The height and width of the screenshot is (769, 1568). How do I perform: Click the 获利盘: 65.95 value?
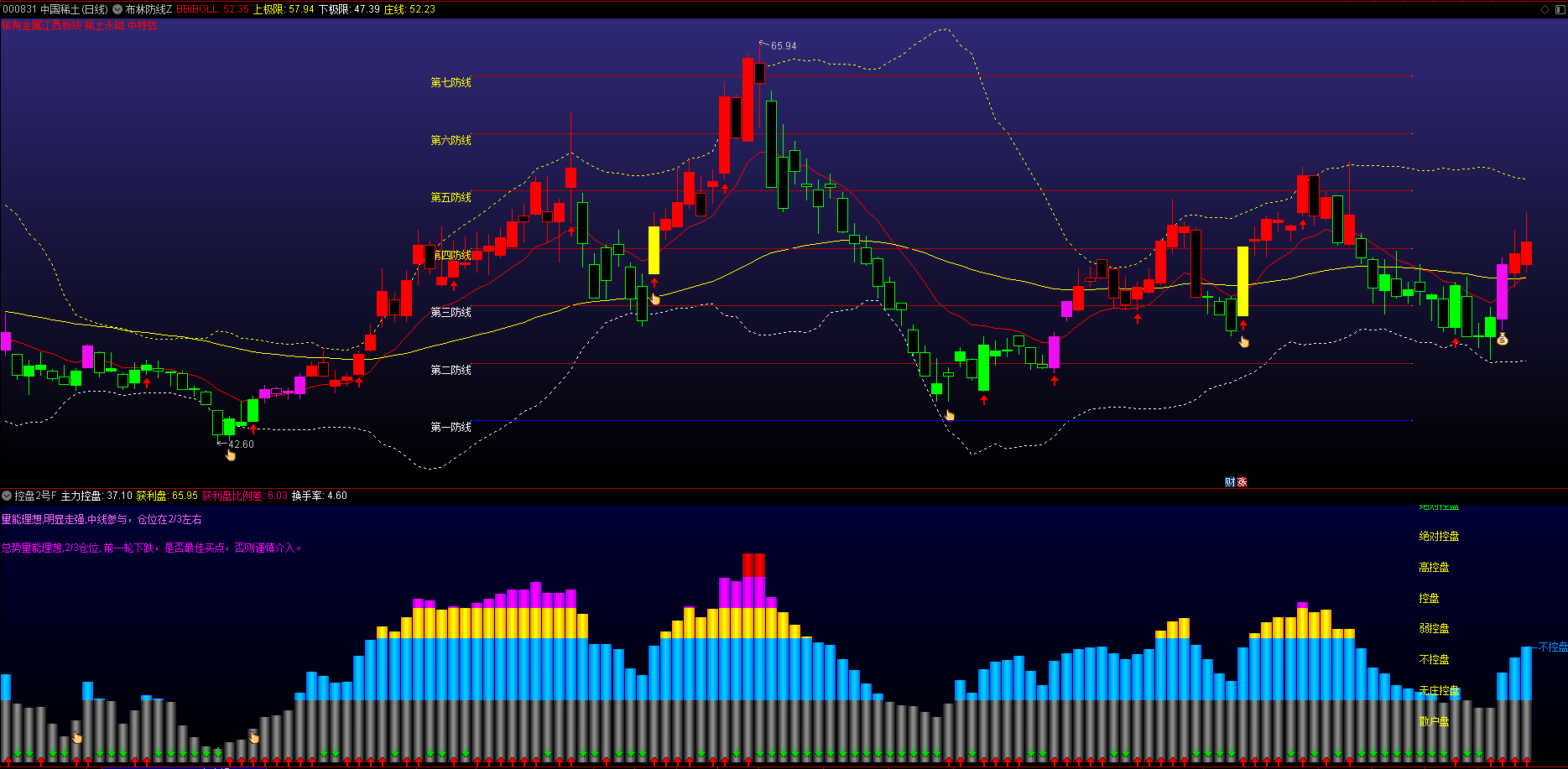tap(167, 496)
